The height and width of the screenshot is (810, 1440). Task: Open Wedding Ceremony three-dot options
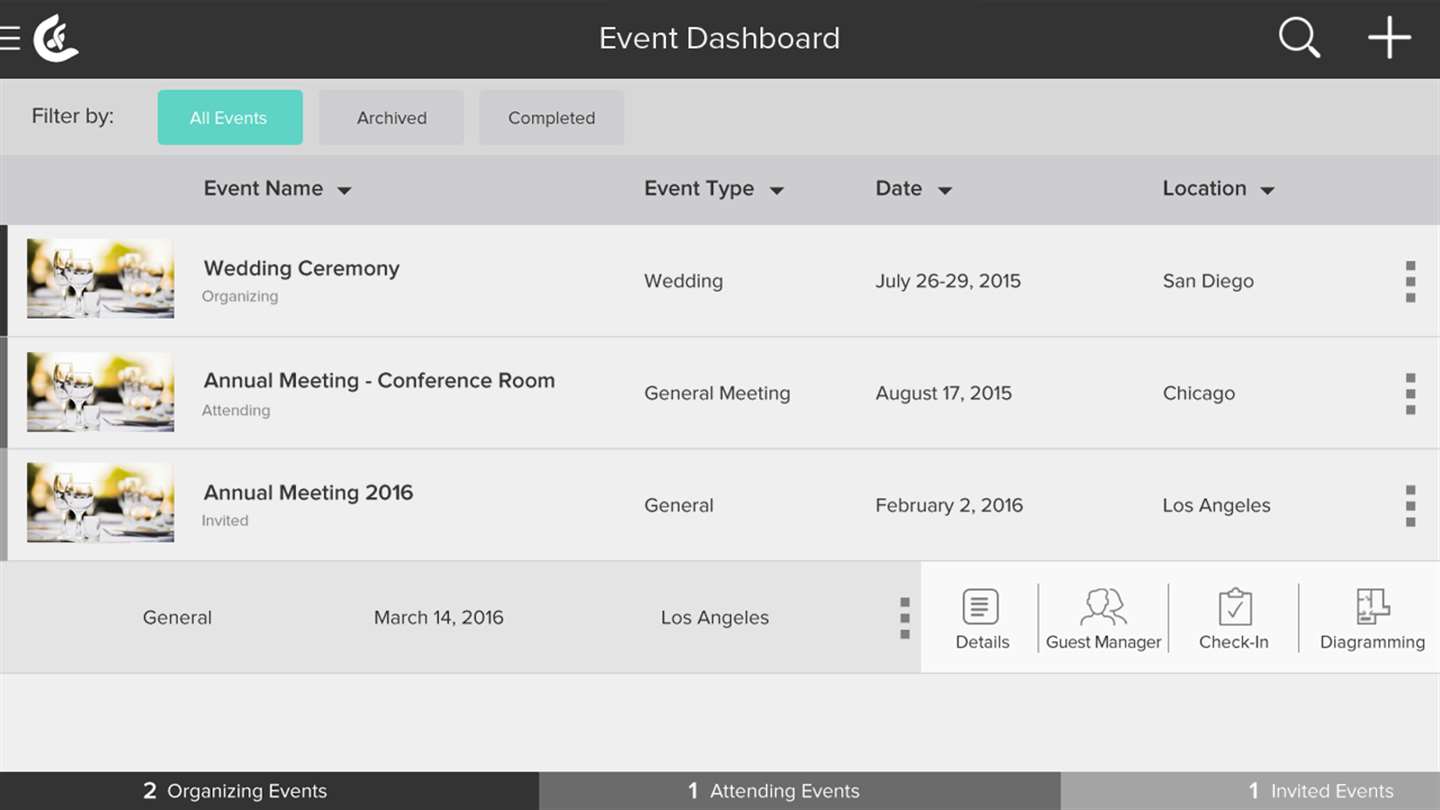click(x=1410, y=282)
